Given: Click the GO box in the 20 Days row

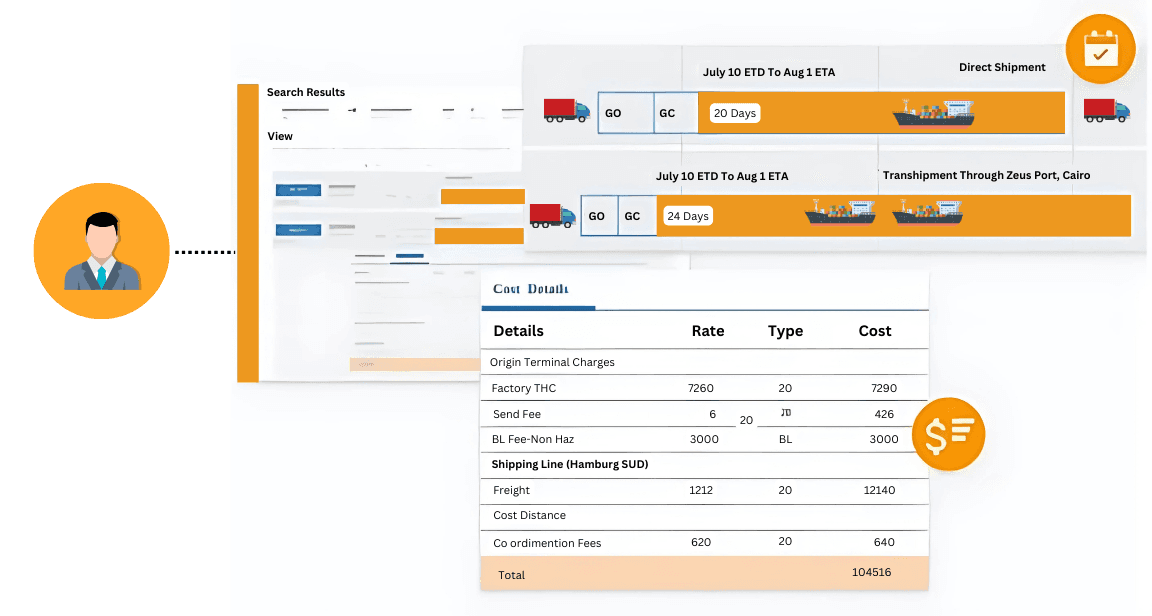Looking at the screenshot, I should (614, 113).
